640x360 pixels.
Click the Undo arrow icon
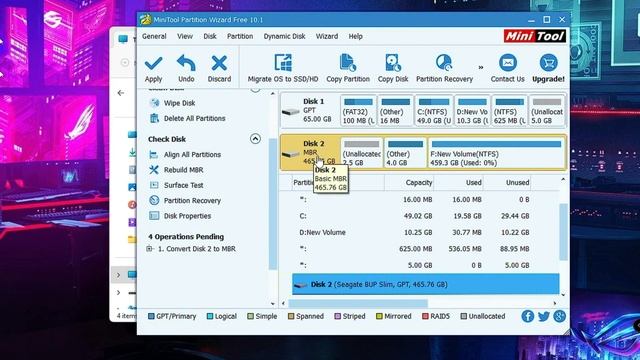click(186, 63)
